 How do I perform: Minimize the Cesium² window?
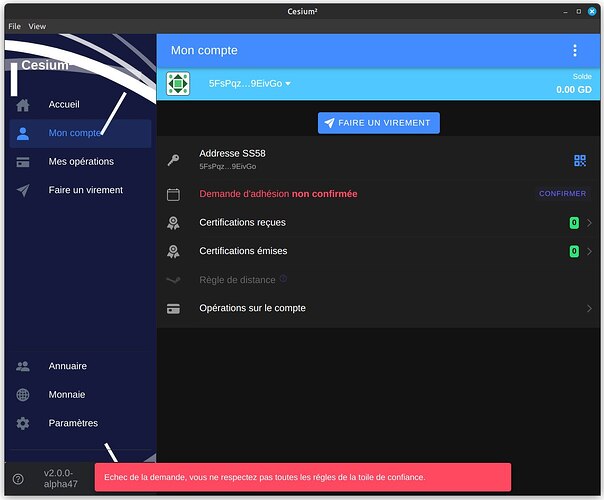[565, 12]
